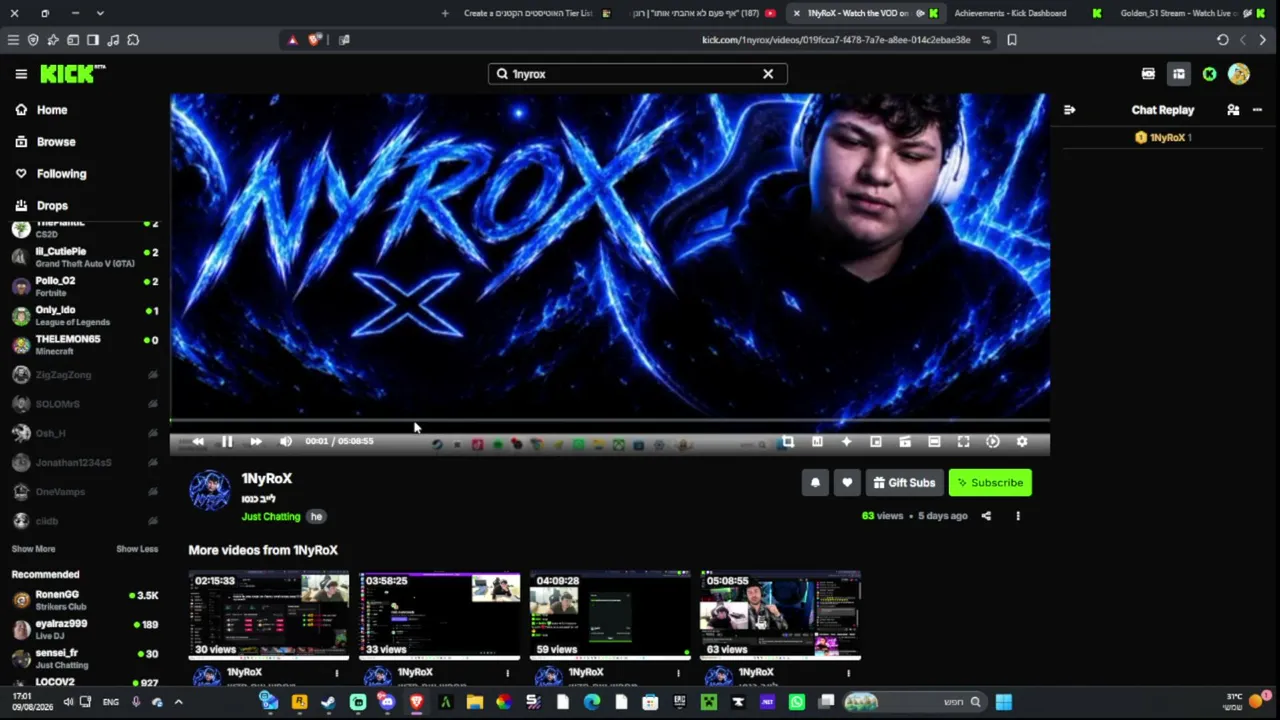Enable picture-in-picture from the player bar

(876, 441)
